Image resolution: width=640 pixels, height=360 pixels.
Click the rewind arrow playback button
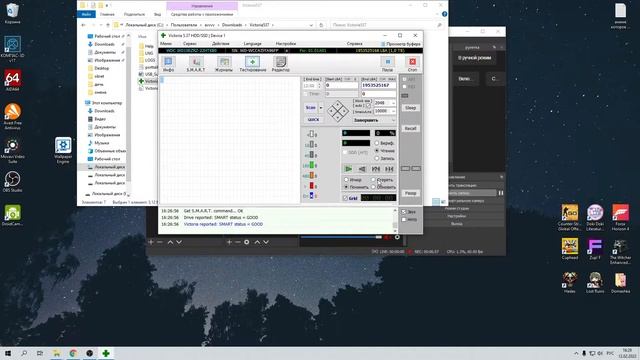point(362,169)
